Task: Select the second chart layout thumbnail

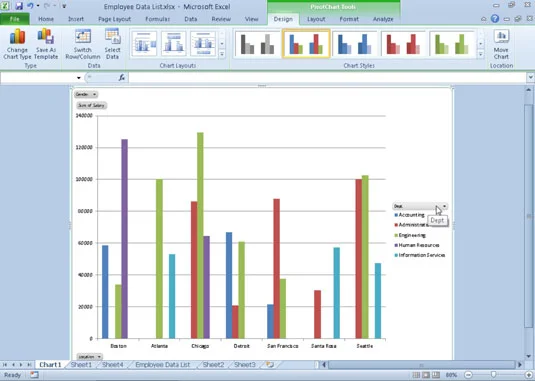Action: coord(174,44)
